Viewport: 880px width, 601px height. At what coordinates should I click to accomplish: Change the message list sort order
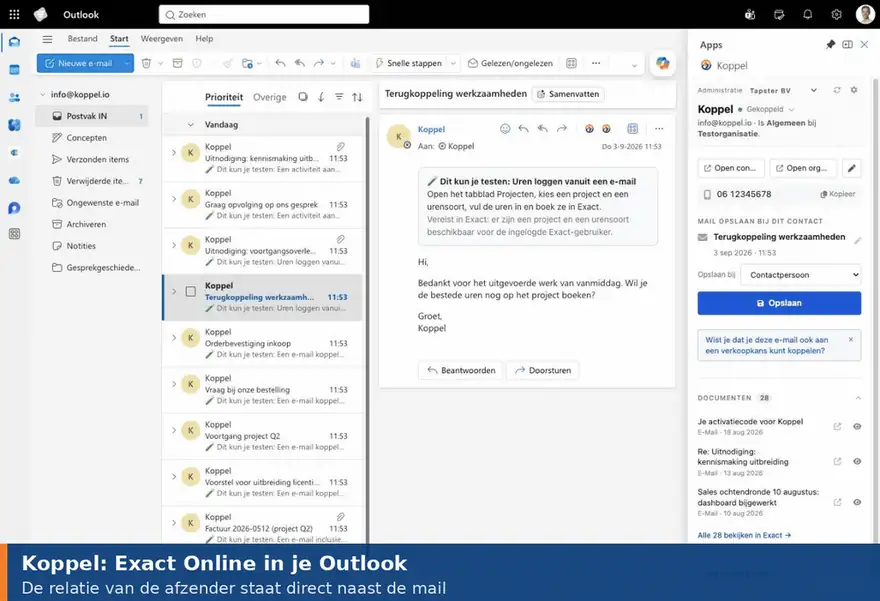[x=357, y=97]
